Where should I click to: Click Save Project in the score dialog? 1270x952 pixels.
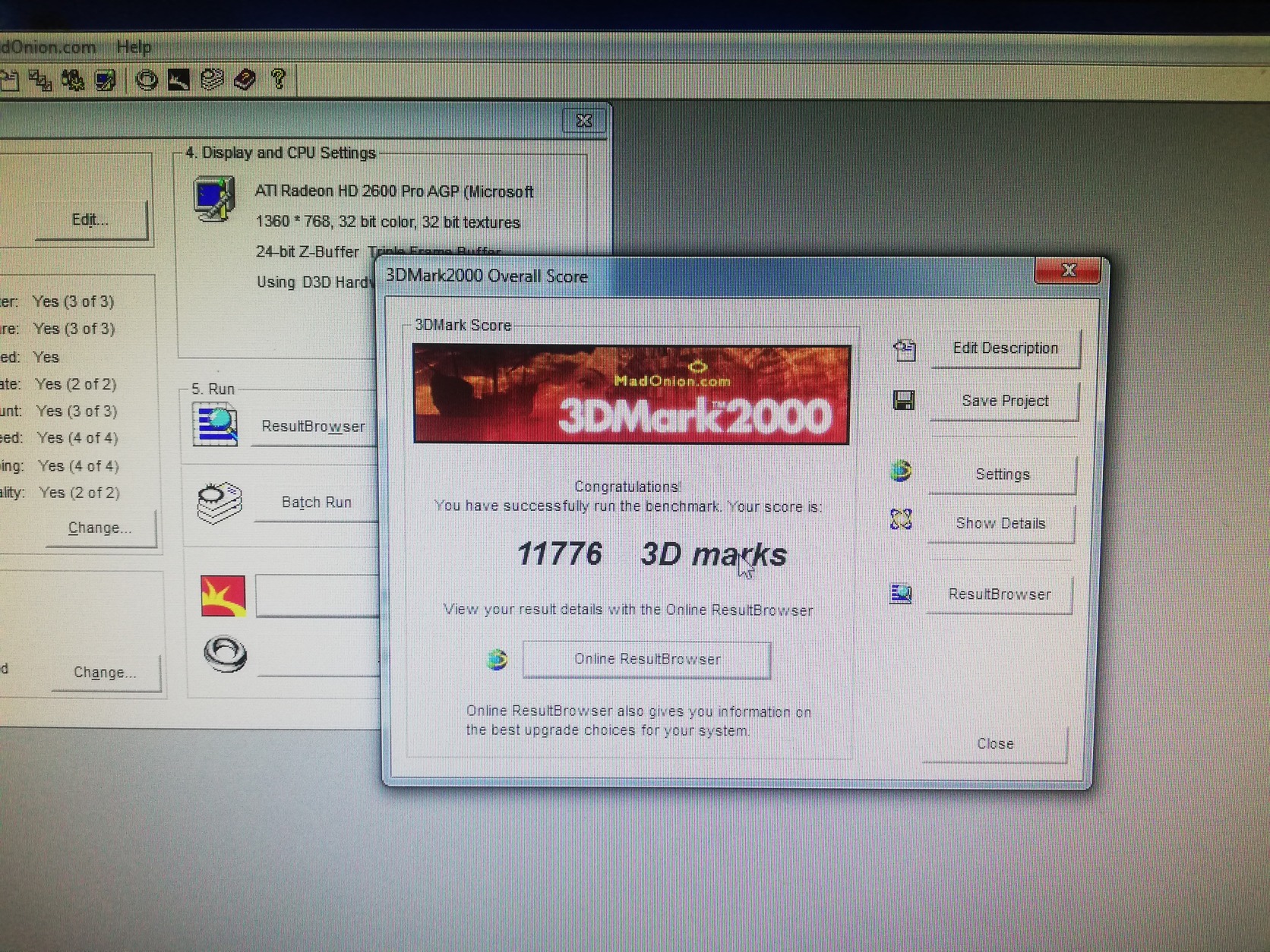coord(1004,401)
